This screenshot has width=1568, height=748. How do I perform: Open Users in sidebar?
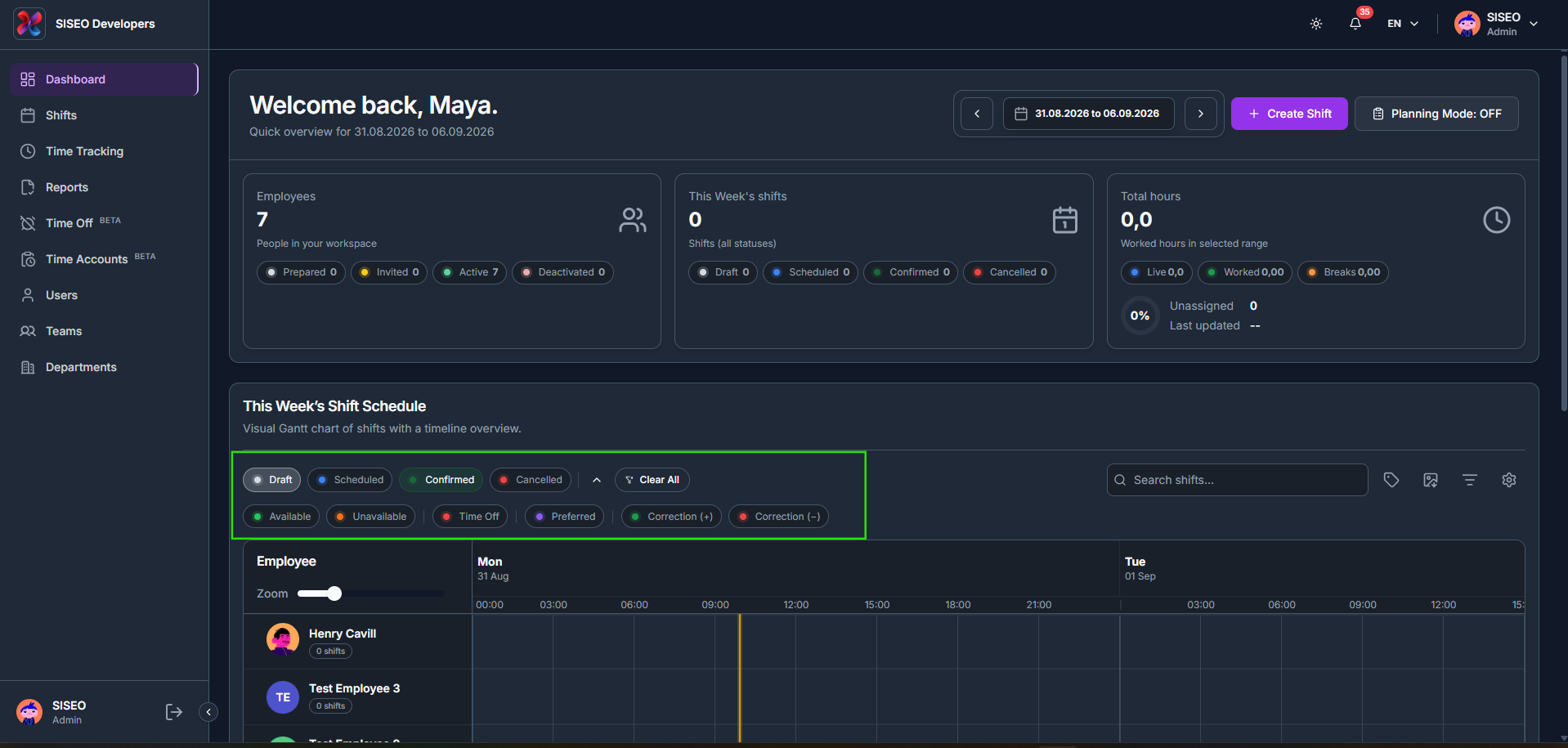pyautogui.click(x=104, y=295)
